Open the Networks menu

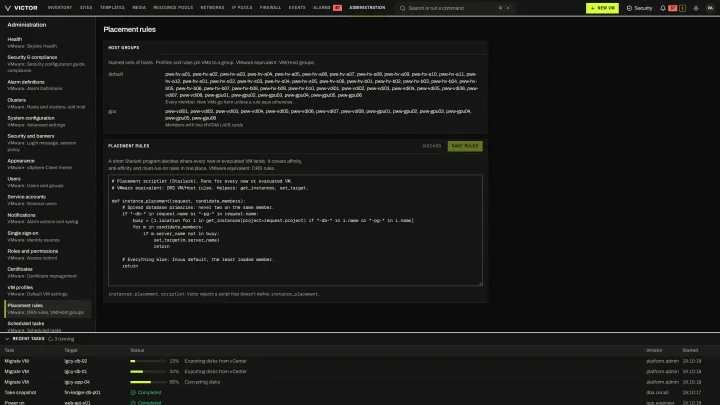(212, 8)
